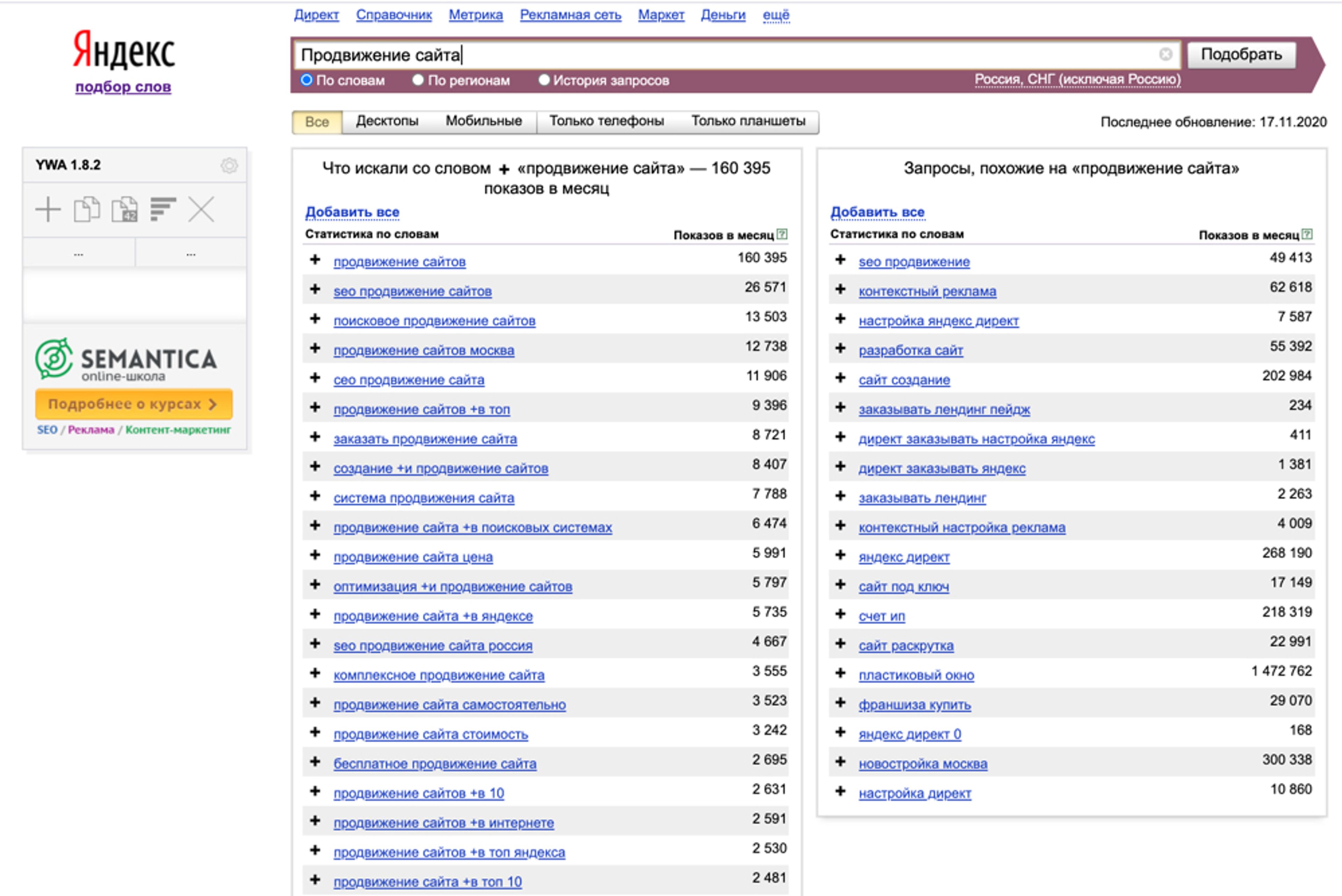
Task: Clear the search field with the X icon
Action: tap(1166, 54)
